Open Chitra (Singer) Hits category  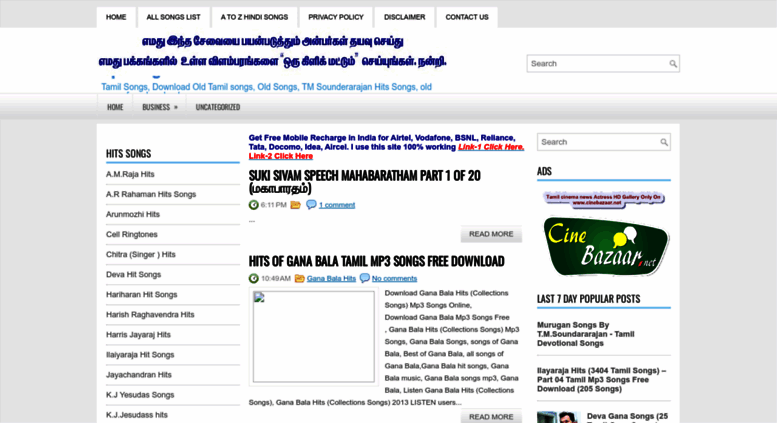(x=141, y=255)
